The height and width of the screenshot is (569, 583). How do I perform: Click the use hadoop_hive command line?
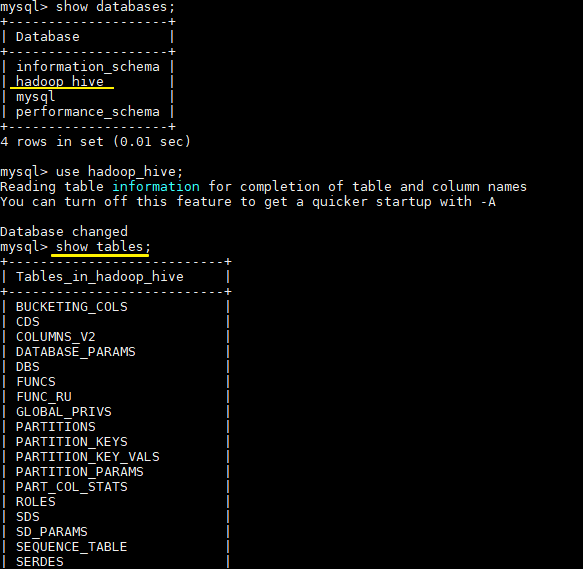pos(92,171)
